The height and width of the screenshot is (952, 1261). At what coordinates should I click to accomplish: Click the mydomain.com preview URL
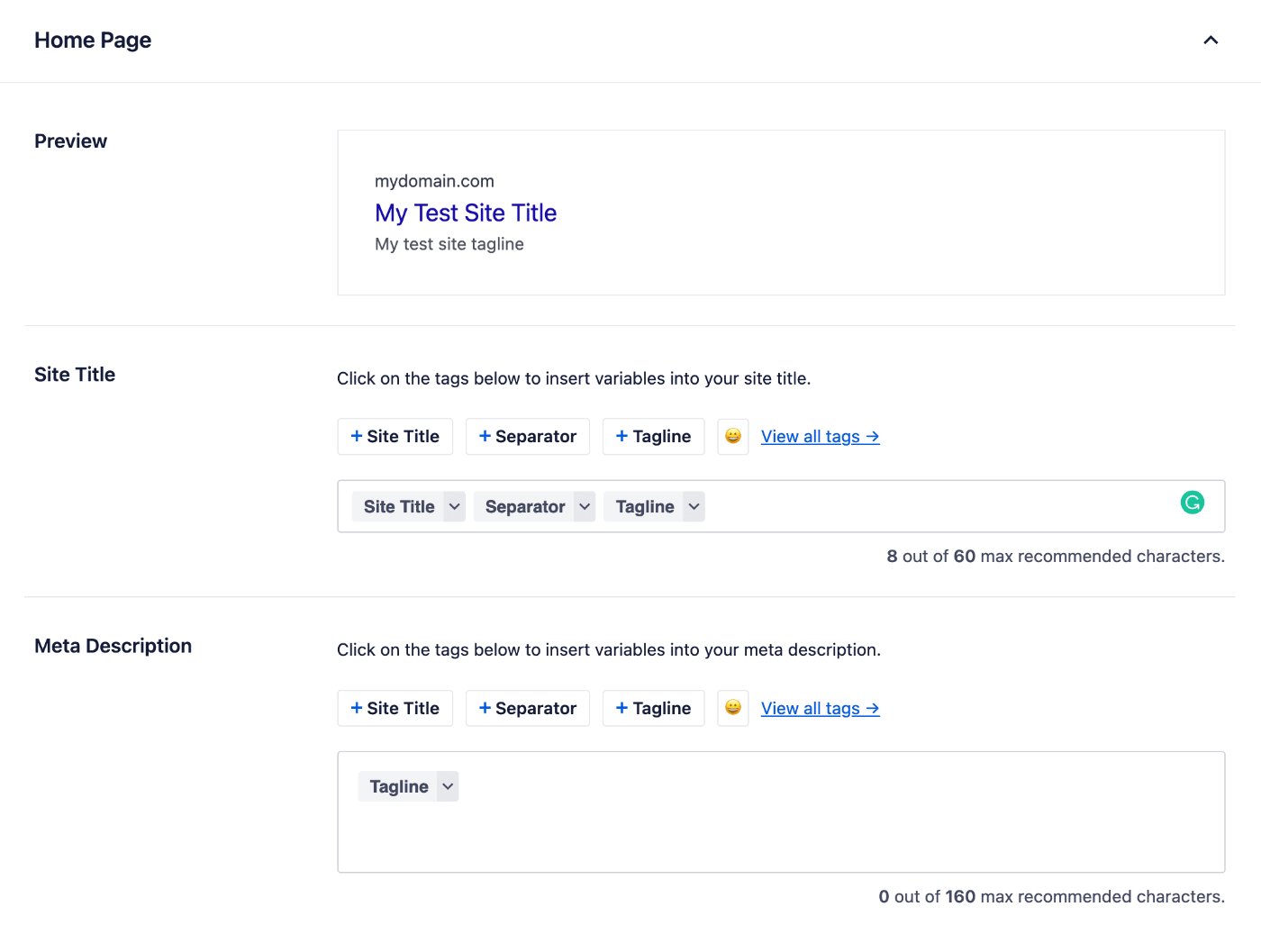click(x=434, y=181)
